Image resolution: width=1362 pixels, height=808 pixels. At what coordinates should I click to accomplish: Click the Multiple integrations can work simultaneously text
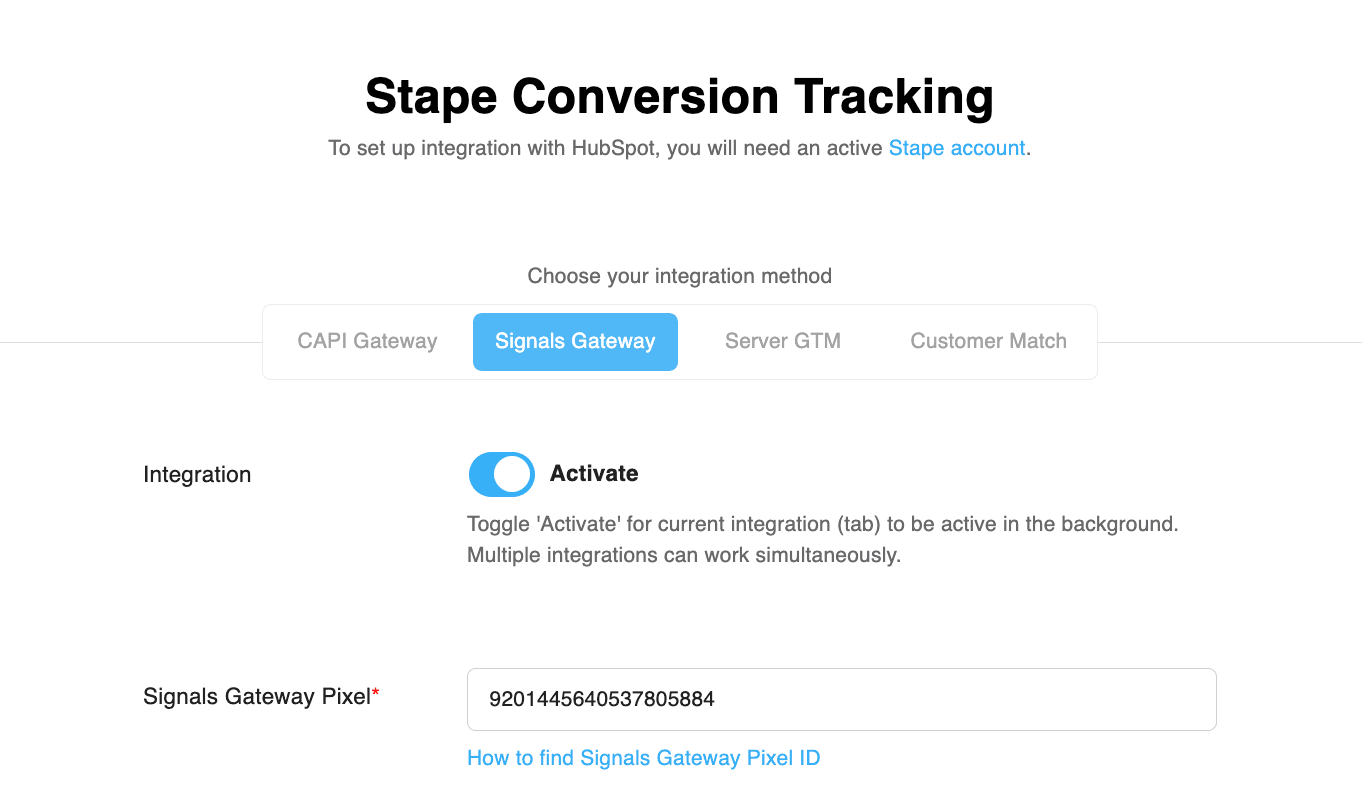pos(683,555)
